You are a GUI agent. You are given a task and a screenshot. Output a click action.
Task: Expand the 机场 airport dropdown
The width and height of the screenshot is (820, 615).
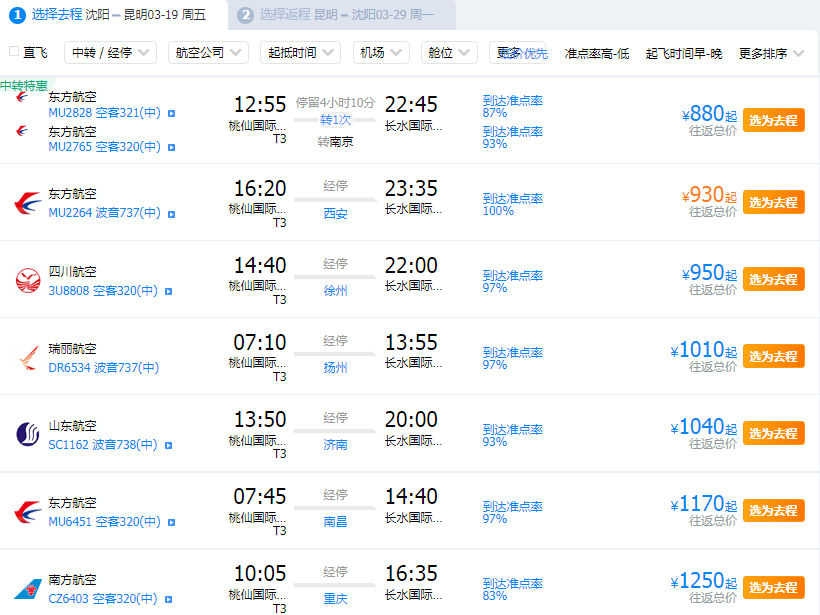coord(381,53)
